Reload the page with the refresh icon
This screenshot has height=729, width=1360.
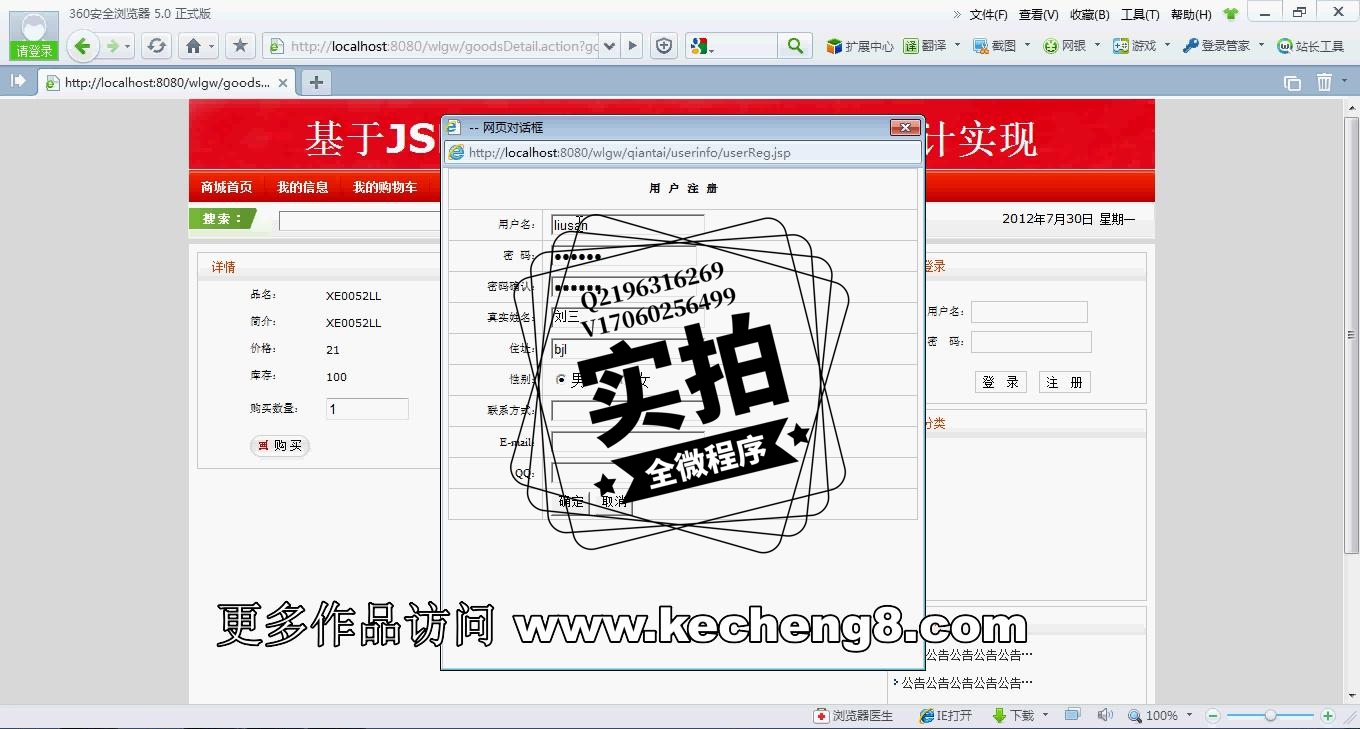point(156,46)
